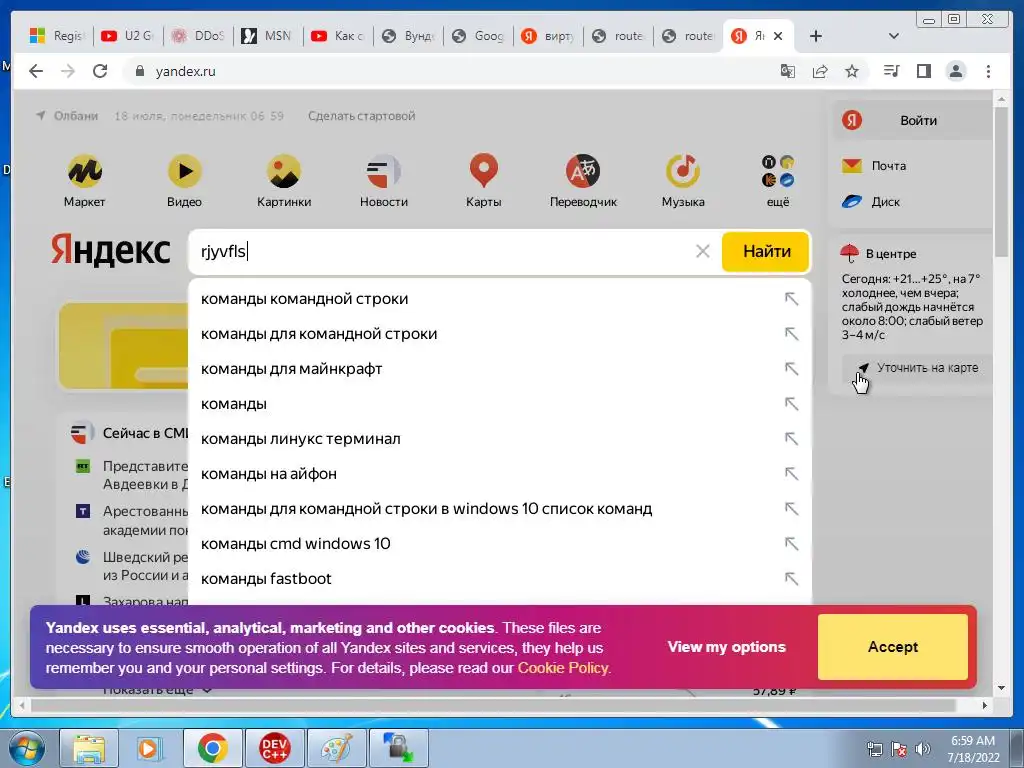Insert suggestion arrow for 'команды для майнкрафт'

coord(792,368)
